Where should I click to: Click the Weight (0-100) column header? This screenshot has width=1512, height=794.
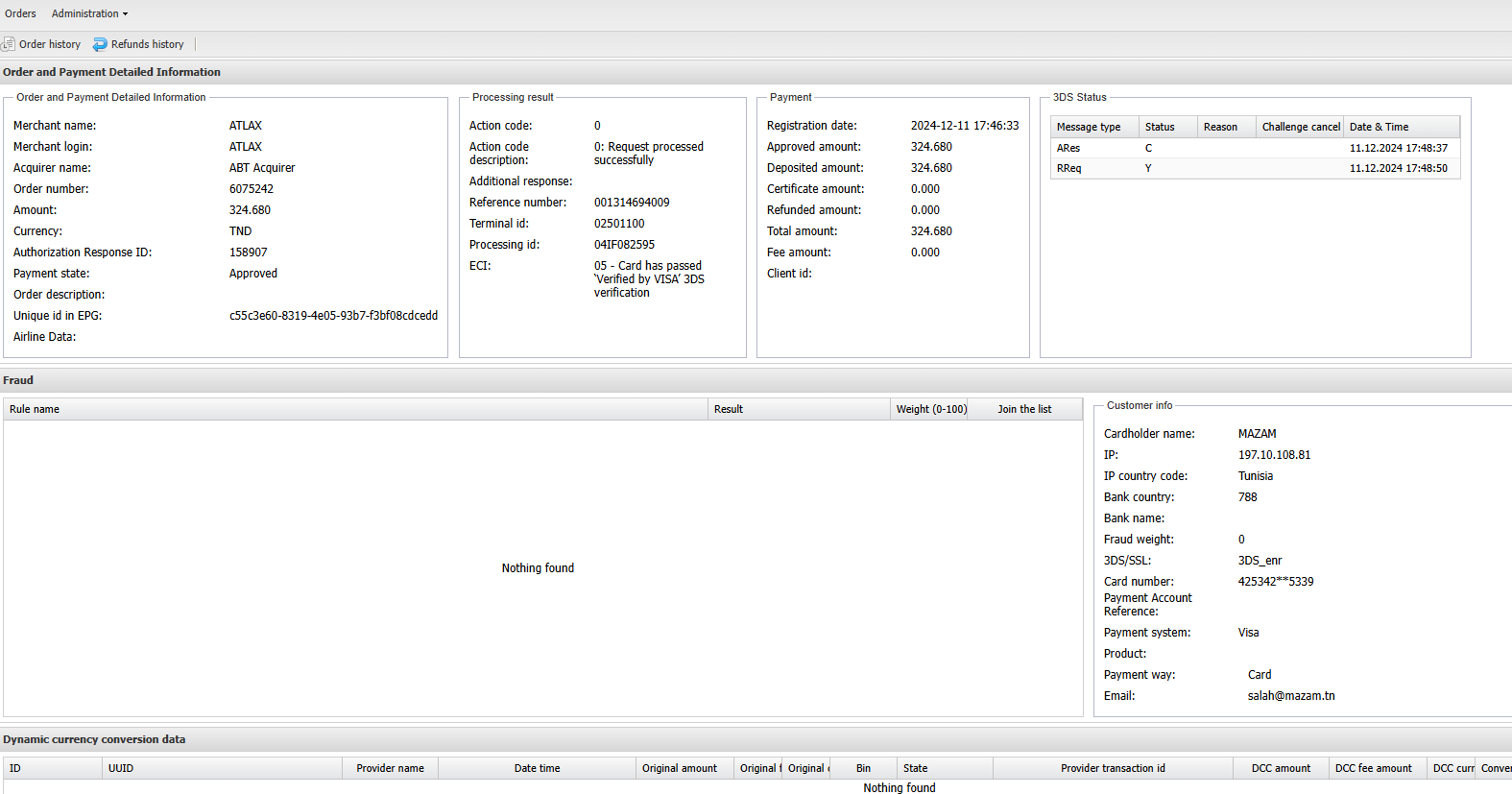(930, 409)
